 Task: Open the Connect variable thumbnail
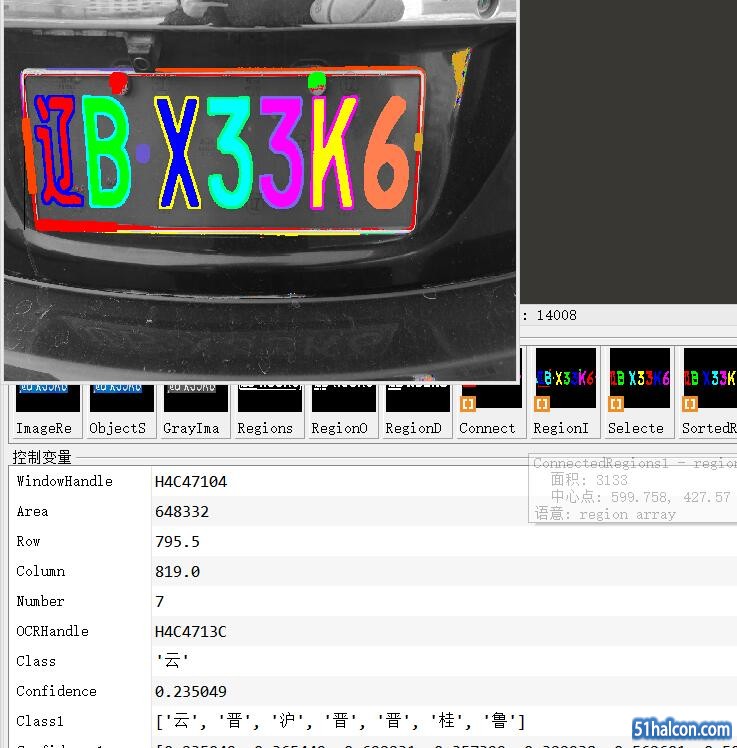click(x=492, y=396)
